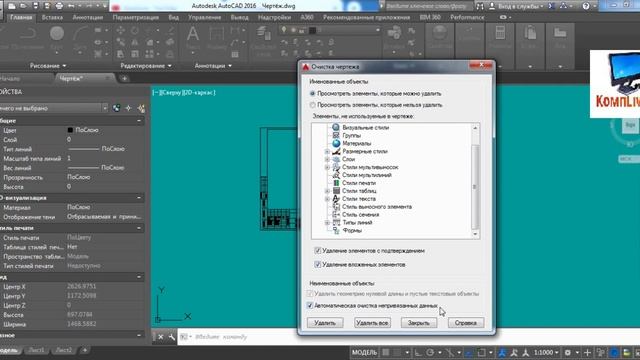
Task: Select the Визуальные стили tree icon
Action: (336, 127)
